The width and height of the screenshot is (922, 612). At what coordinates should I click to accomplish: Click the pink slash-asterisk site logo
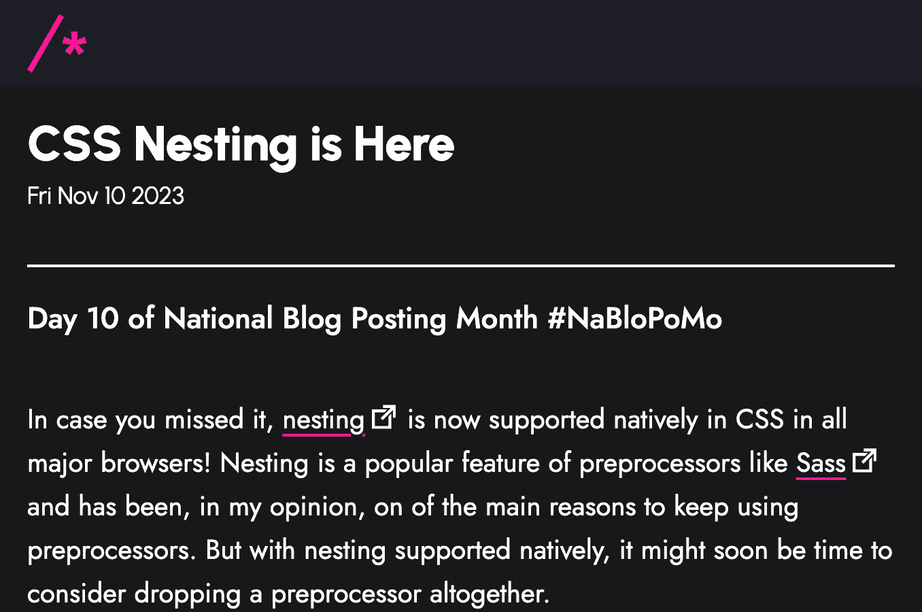[x=57, y=44]
